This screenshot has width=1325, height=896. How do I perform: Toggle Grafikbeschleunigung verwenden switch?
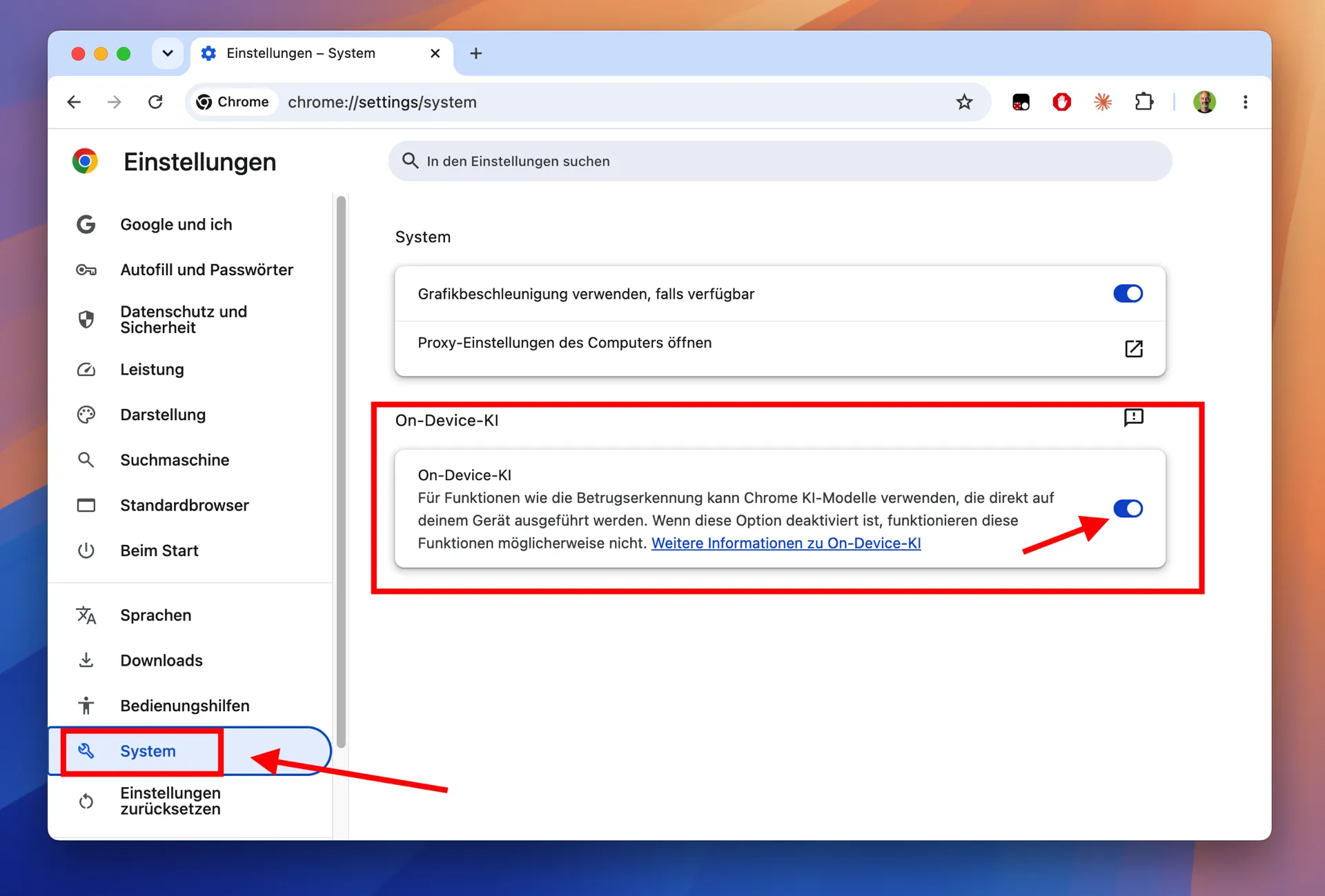[1128, 294]
